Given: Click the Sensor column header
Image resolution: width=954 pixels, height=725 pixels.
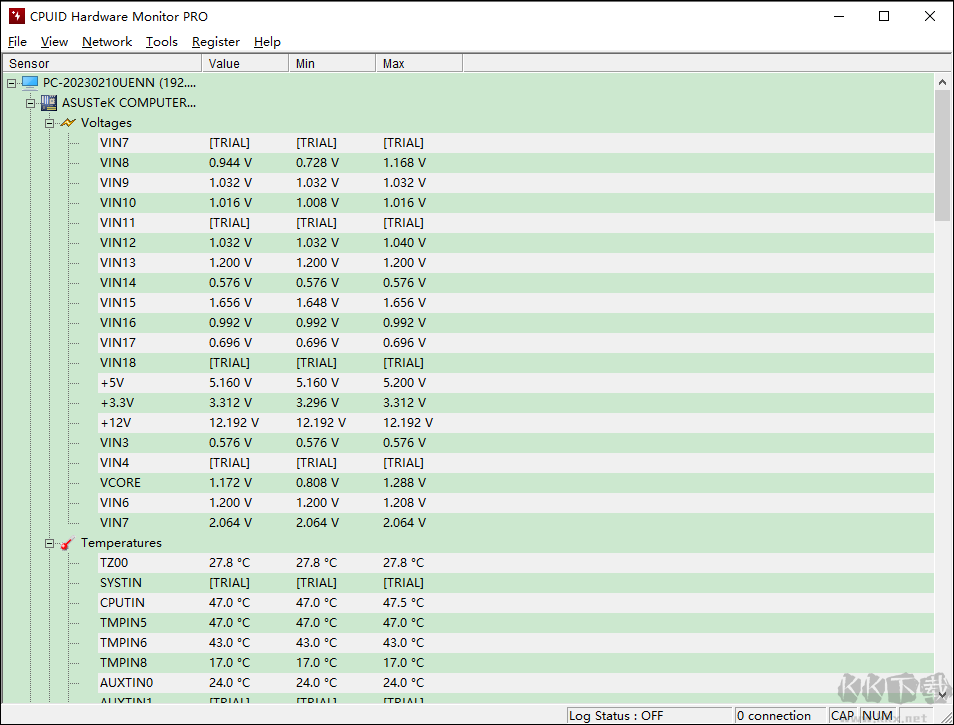Looking at the screenshot, I should 100,64.
